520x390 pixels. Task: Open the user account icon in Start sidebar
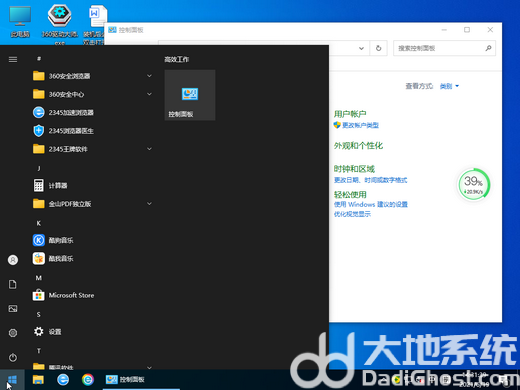point(13,260)
